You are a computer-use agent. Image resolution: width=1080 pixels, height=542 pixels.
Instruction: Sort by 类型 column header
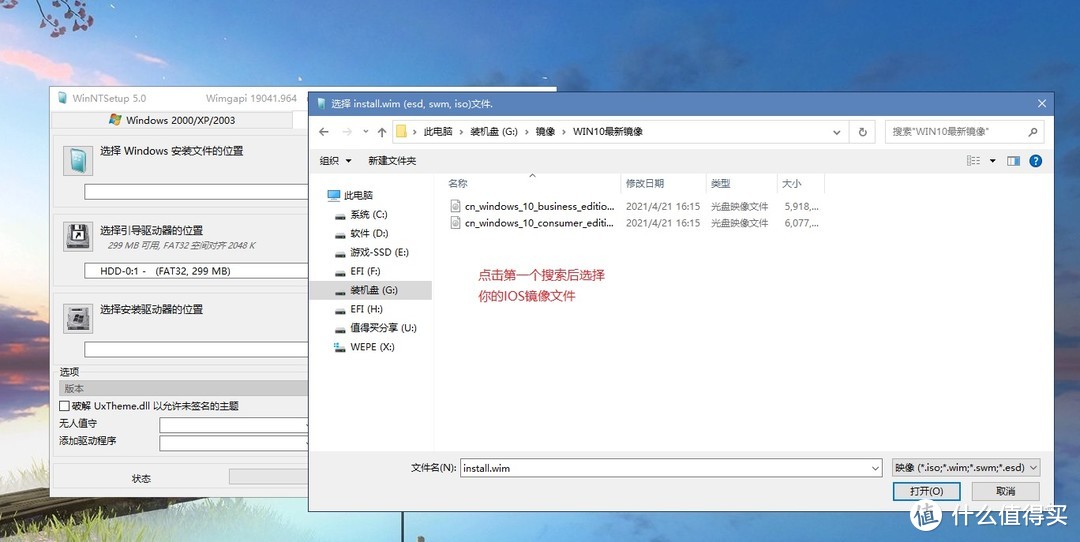(720, 183)
